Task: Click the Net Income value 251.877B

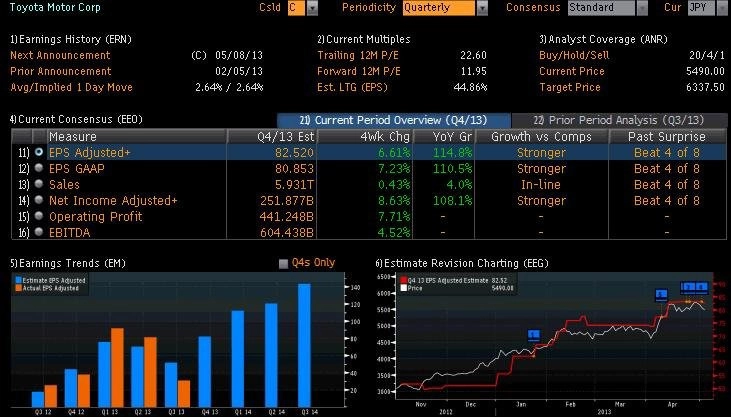Action: (x=287, y=201)
